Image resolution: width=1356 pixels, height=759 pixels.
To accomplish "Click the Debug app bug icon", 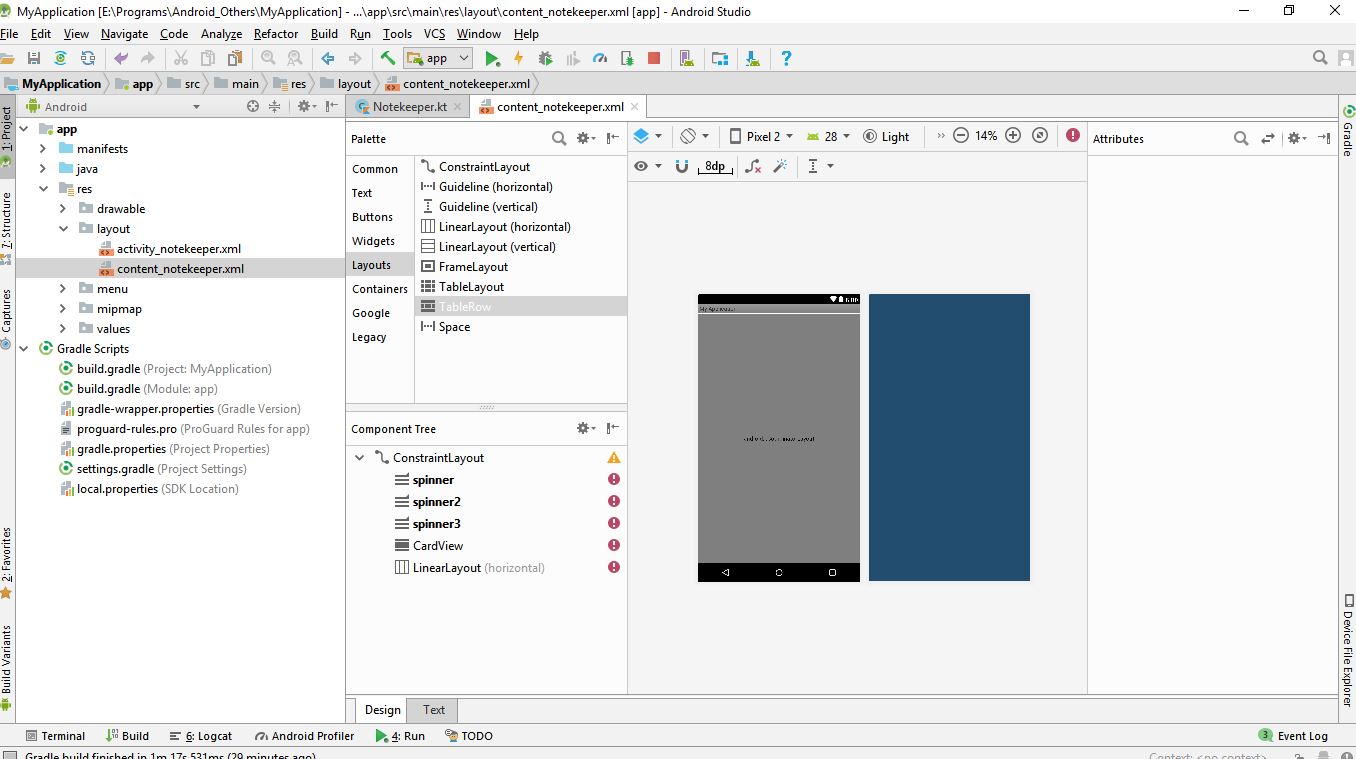I will tap(545, 58).
